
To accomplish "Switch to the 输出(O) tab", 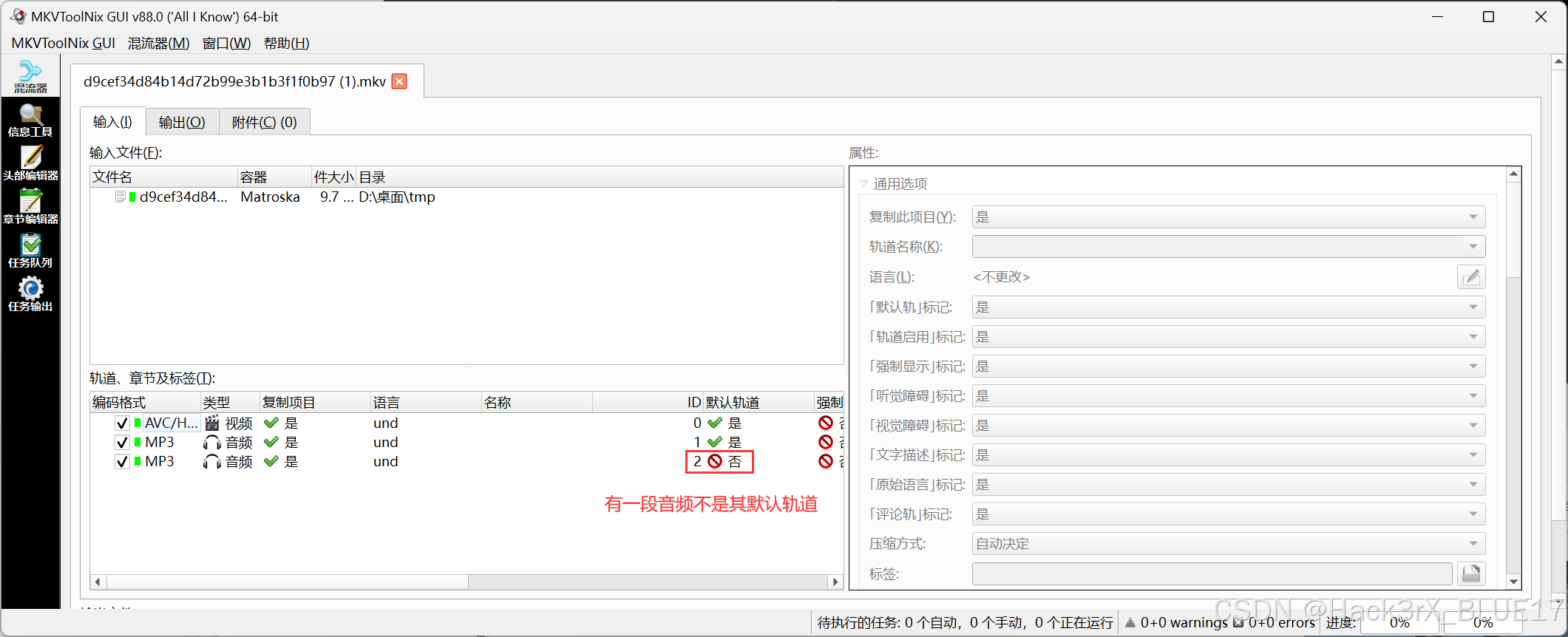I will (x=182, y=122).
